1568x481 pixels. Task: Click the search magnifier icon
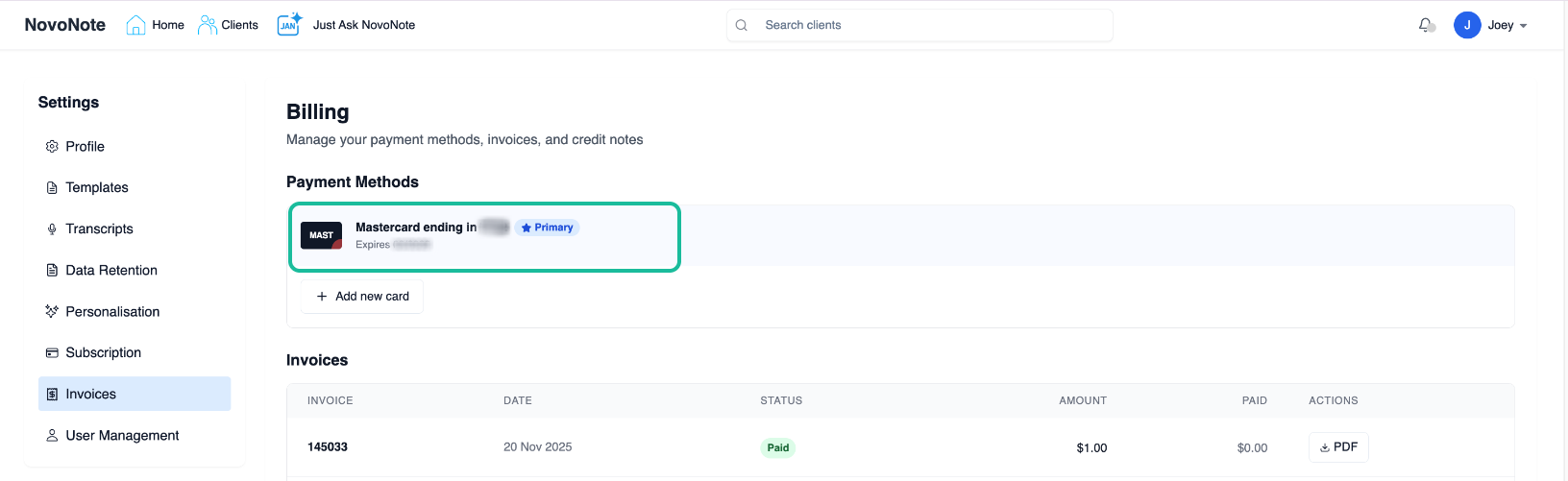(742, 25)
